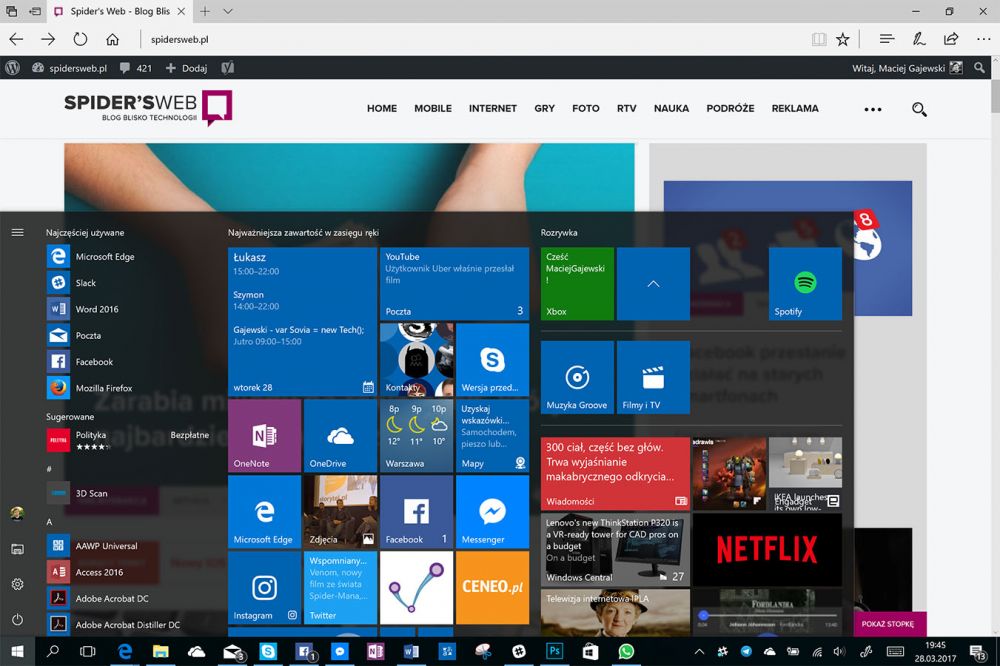Image resolution: width=1000 pixels, height=666 pixels.
Task: Expand the # group header in apps list
Action: tap(49, 469)
